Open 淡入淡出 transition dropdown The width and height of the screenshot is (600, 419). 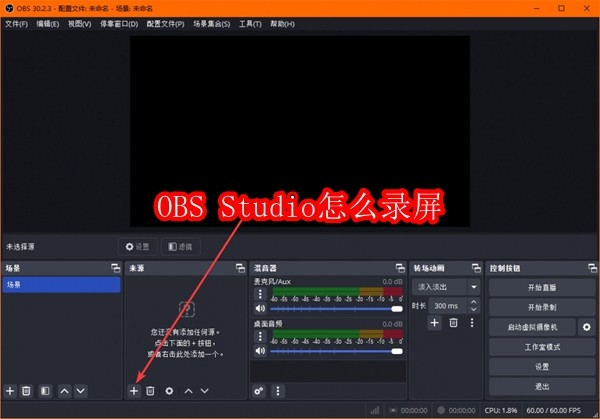click(x=445, y=287)
